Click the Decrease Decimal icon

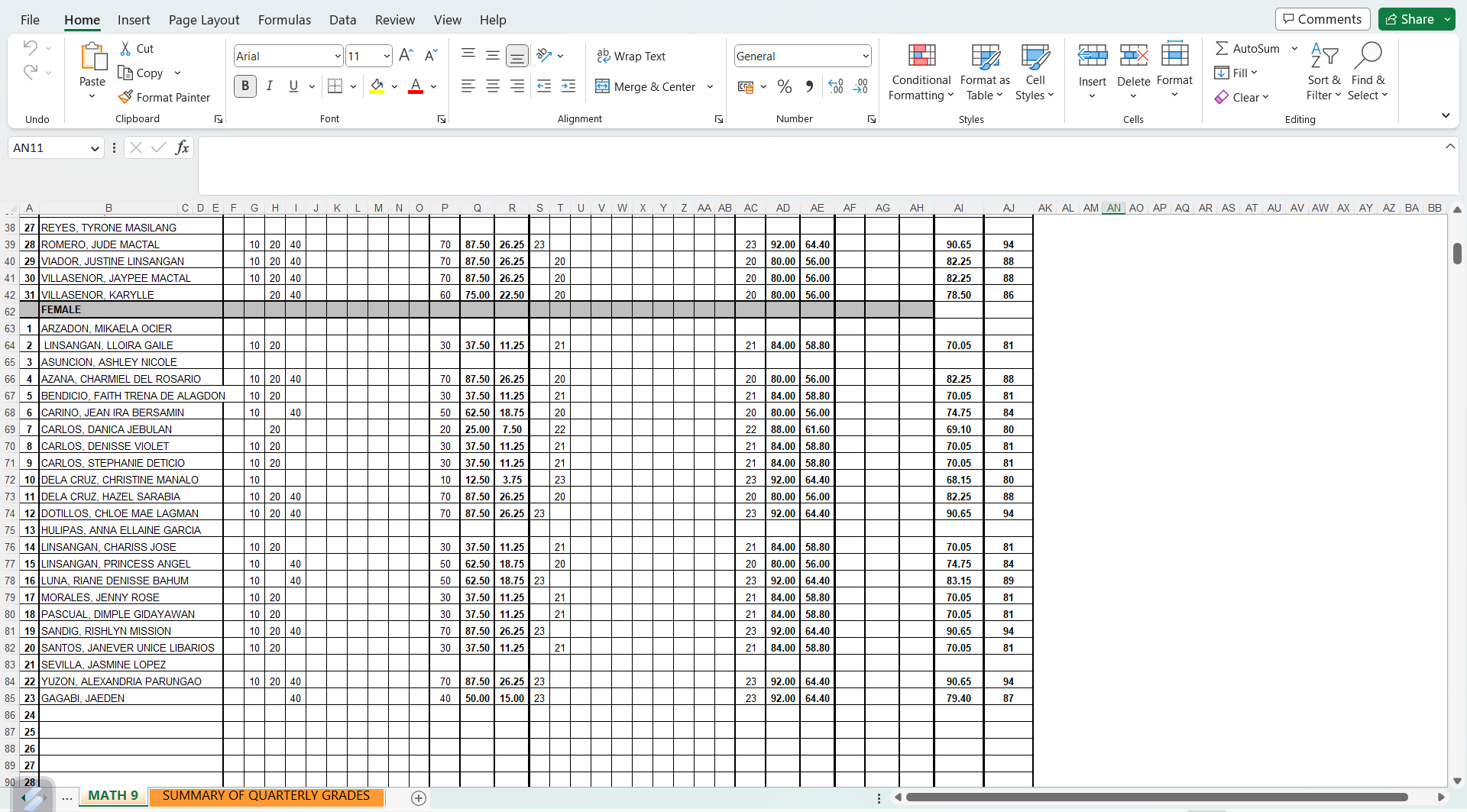click(x=861, y=86)
